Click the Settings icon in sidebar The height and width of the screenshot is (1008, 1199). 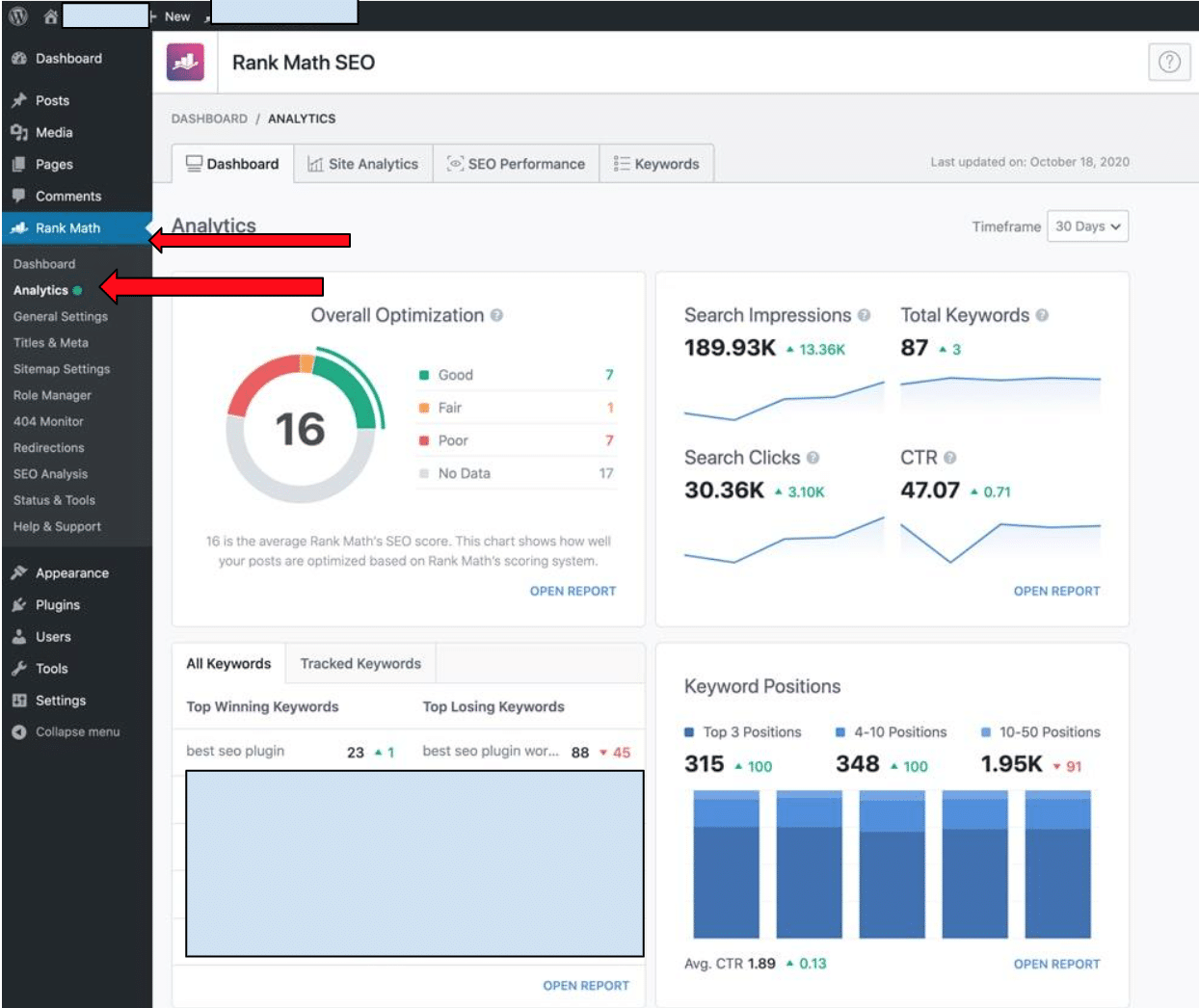pyautogui.click(x=19, y=701)
